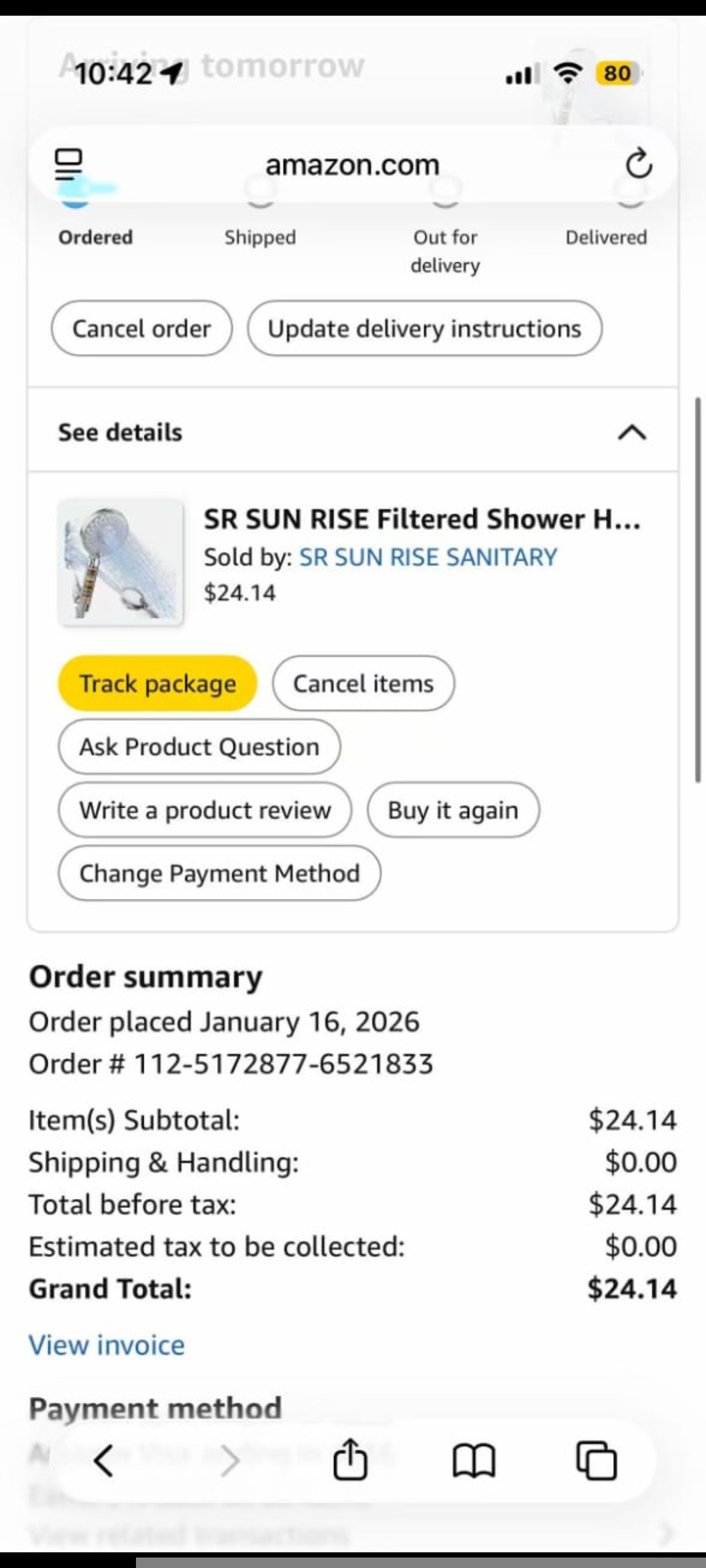The image size is (706, 1568).
Task: Collapse the See details section chevron
Action: pyautogui.click(x=631, y=433)
